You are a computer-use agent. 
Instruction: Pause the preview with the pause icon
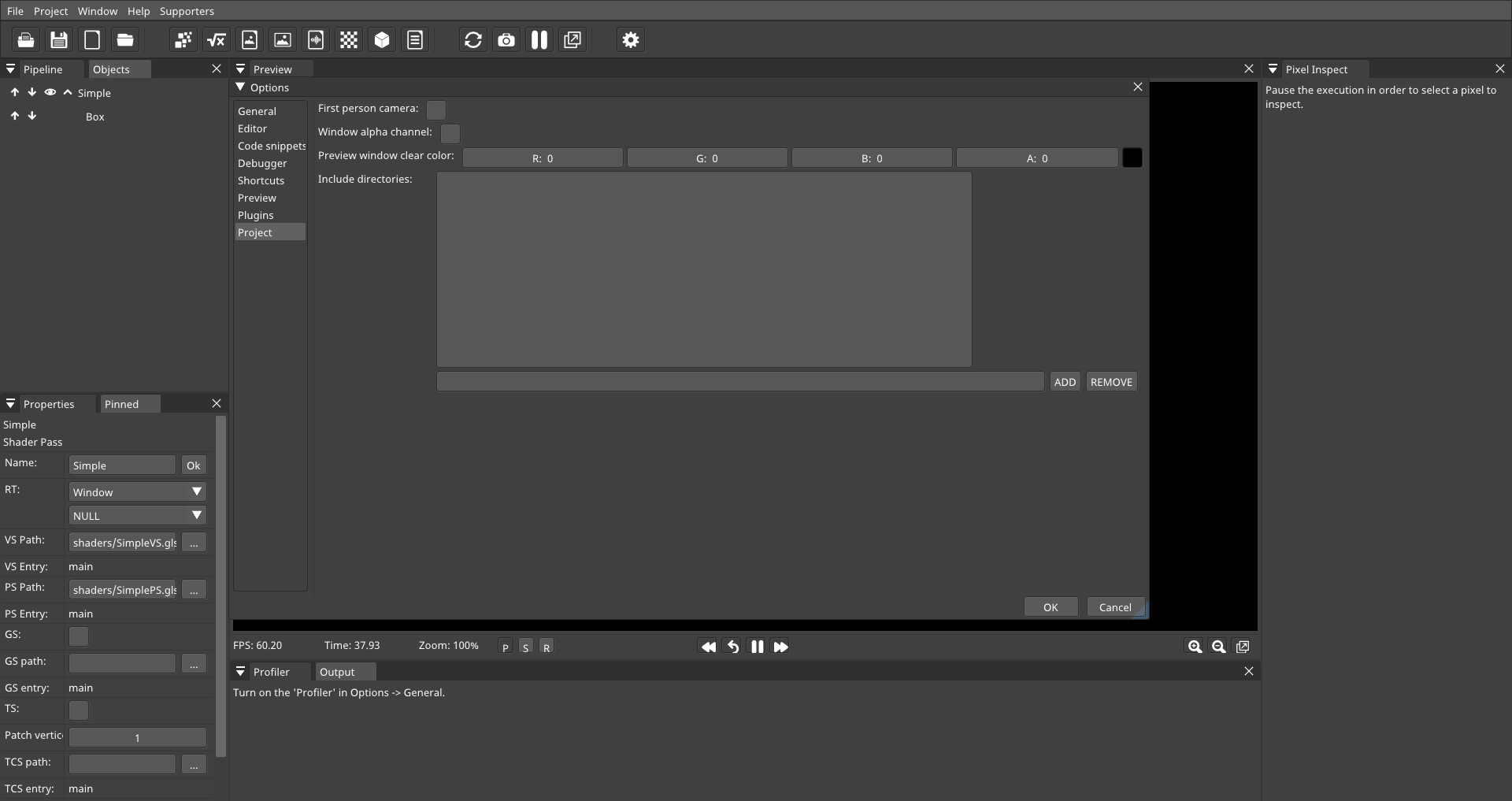click(539, 39)
